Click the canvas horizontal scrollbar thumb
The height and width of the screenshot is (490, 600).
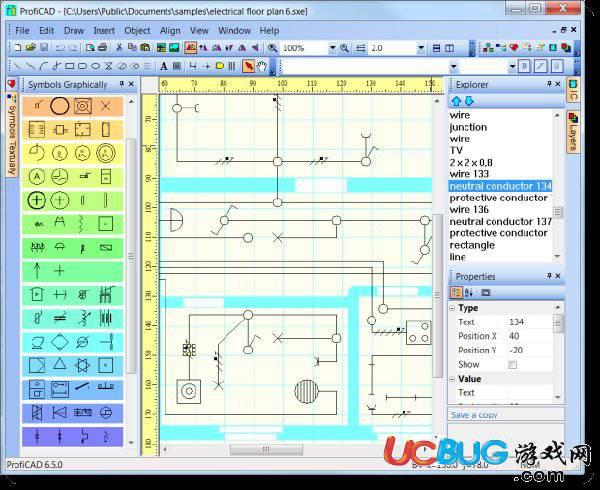(x=266, y=449)
